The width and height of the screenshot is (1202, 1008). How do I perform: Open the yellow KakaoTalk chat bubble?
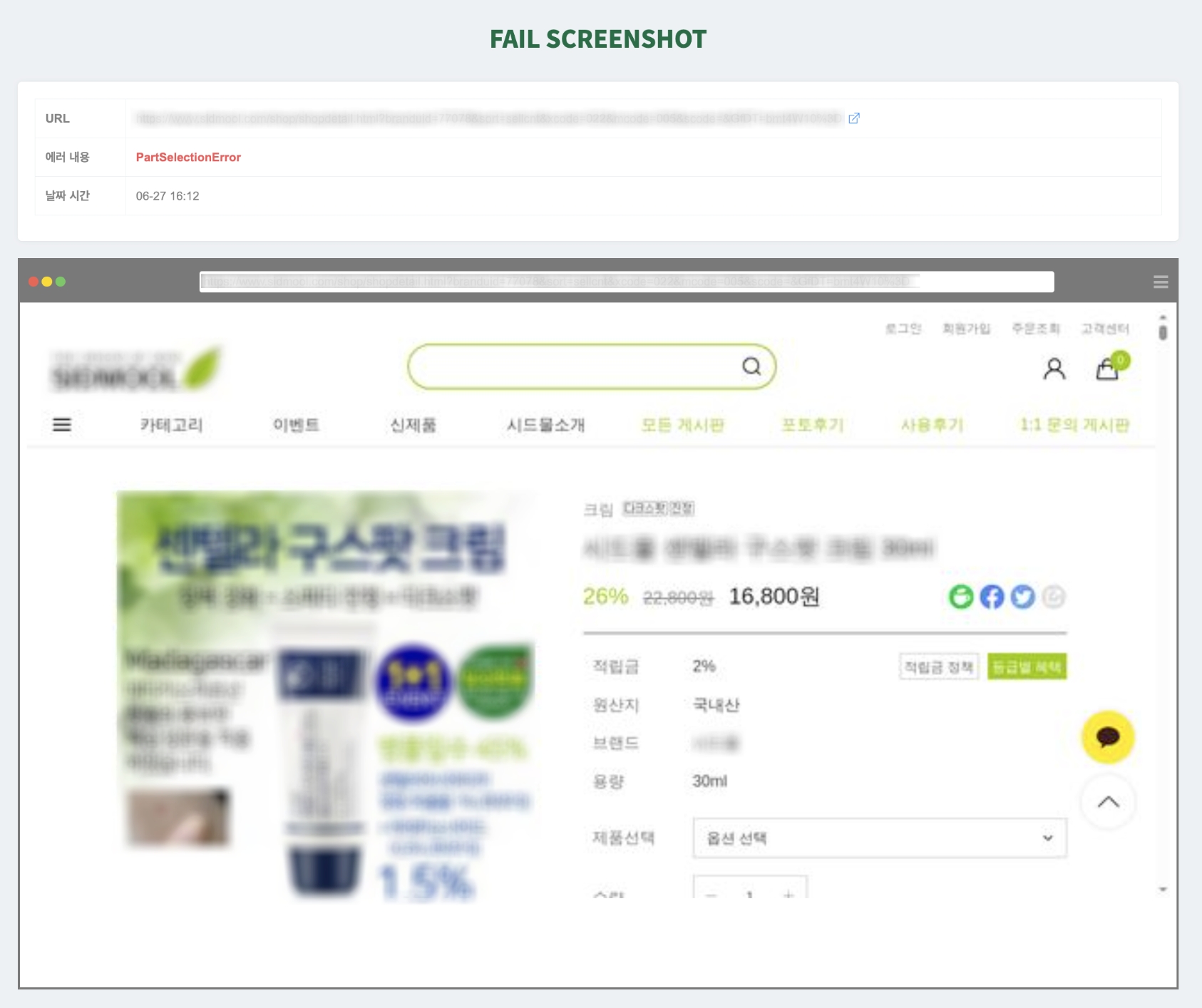tap(1108, 737)
